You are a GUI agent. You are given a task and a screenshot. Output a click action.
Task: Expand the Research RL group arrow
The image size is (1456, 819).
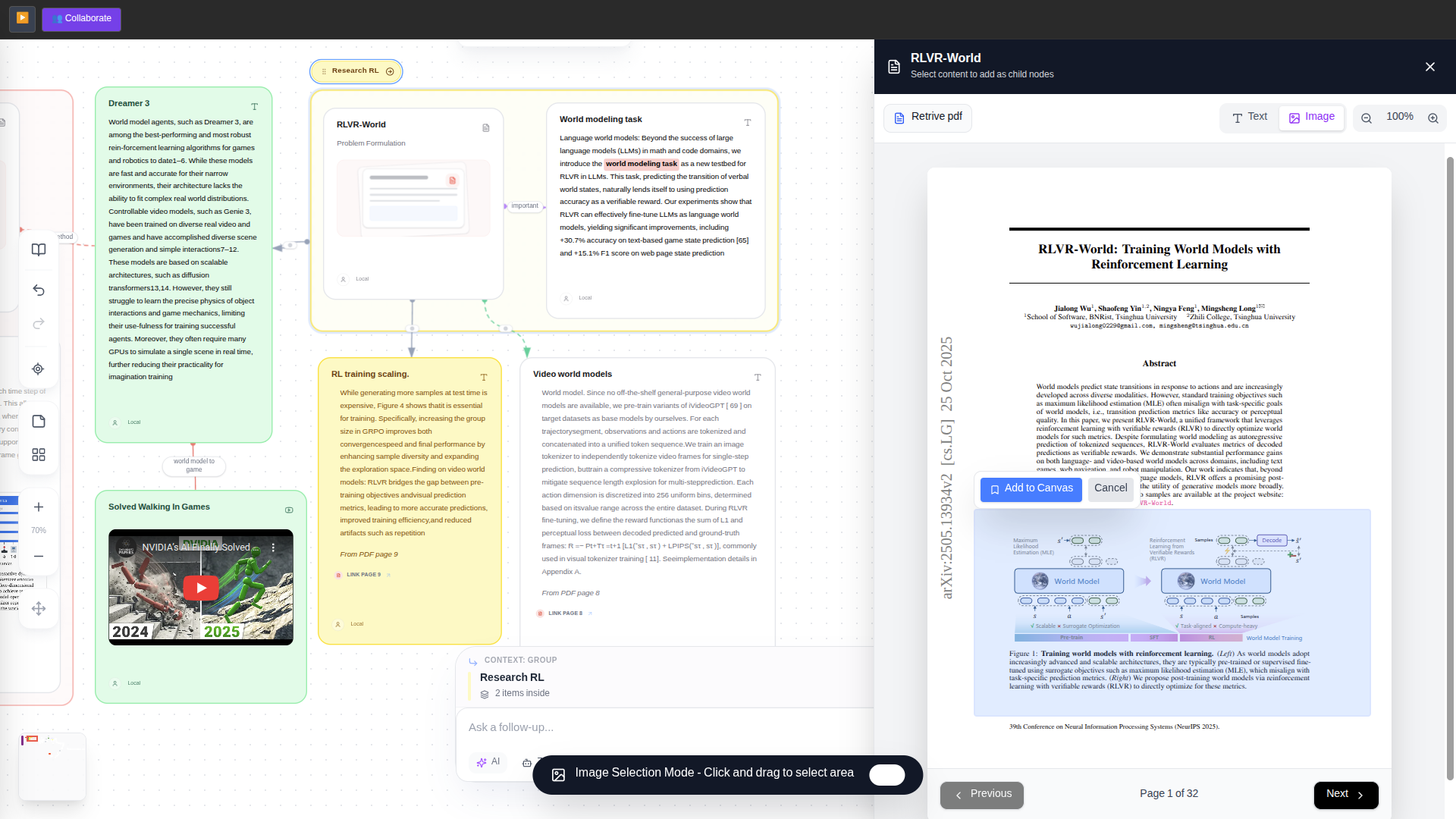point(390,71)
